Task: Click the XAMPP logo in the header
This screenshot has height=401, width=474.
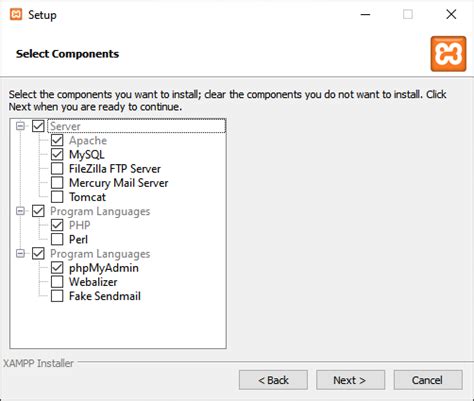Action: tap(448, 54)
